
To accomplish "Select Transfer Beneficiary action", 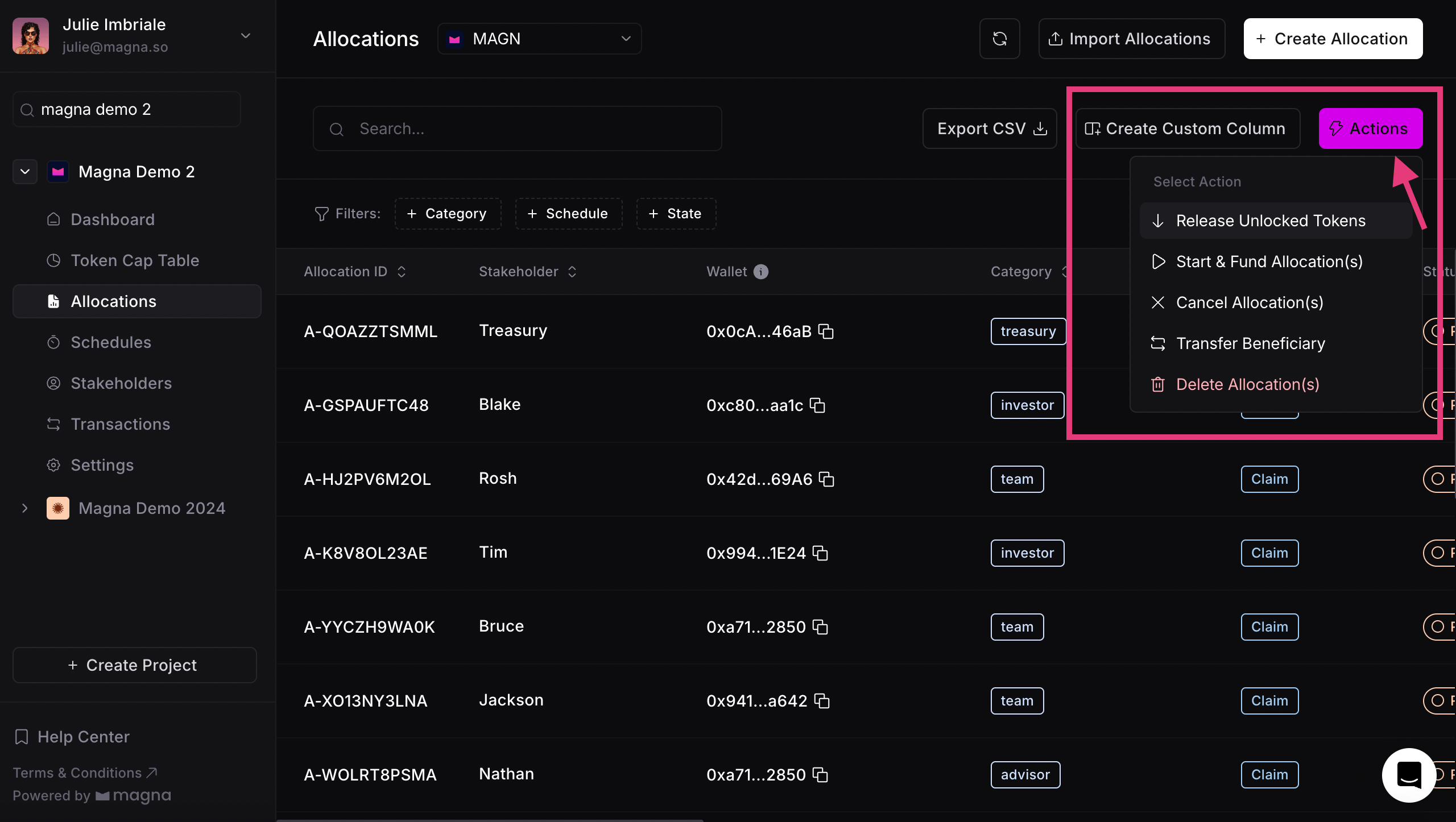I will 1276,343.
